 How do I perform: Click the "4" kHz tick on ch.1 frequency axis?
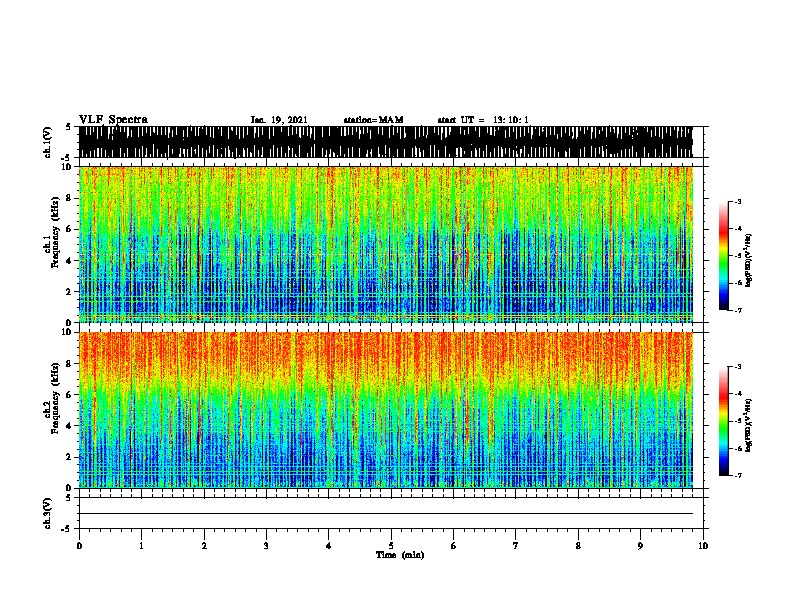pos(70,261)
